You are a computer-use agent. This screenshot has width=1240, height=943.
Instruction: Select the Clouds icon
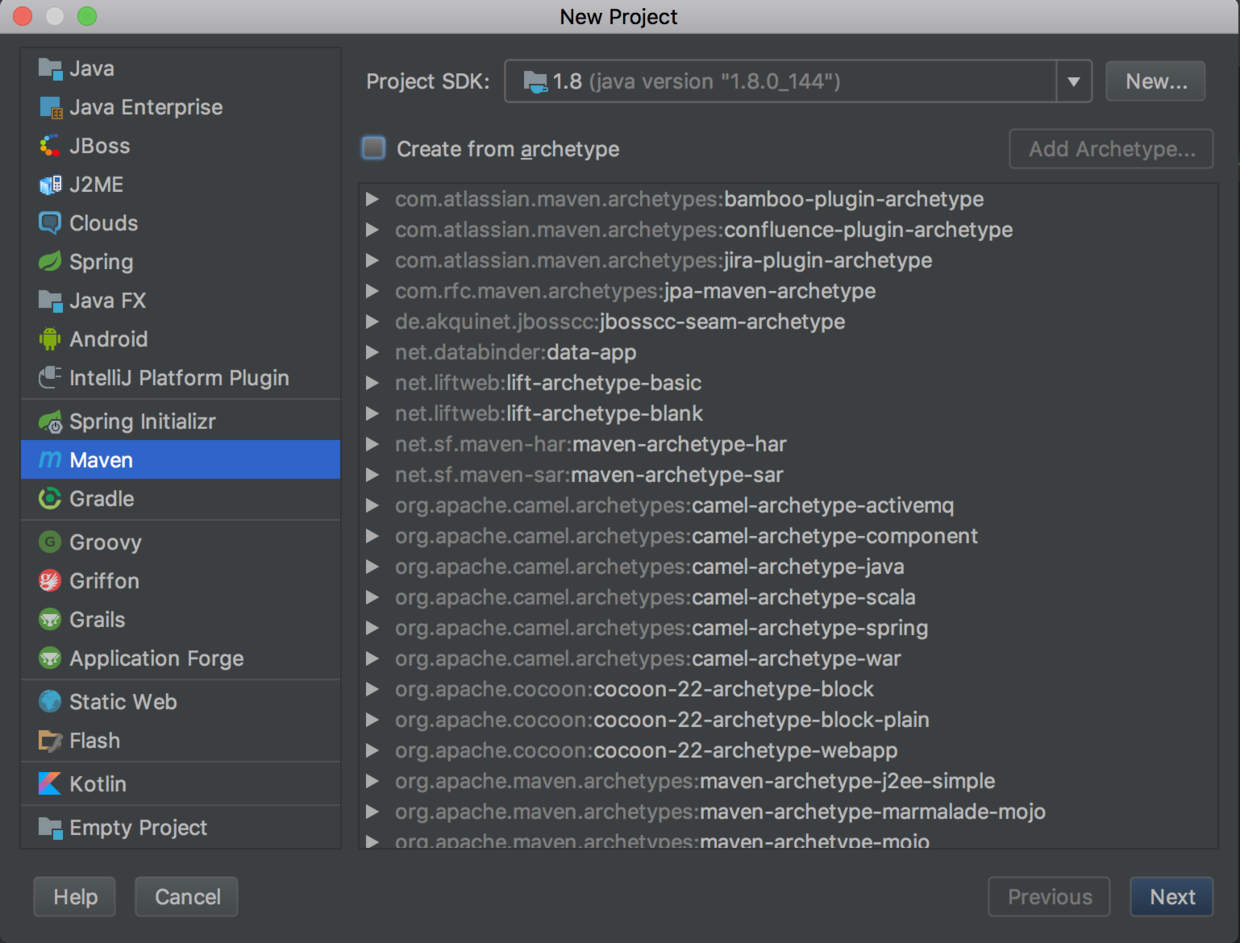[x=50, y=223]
